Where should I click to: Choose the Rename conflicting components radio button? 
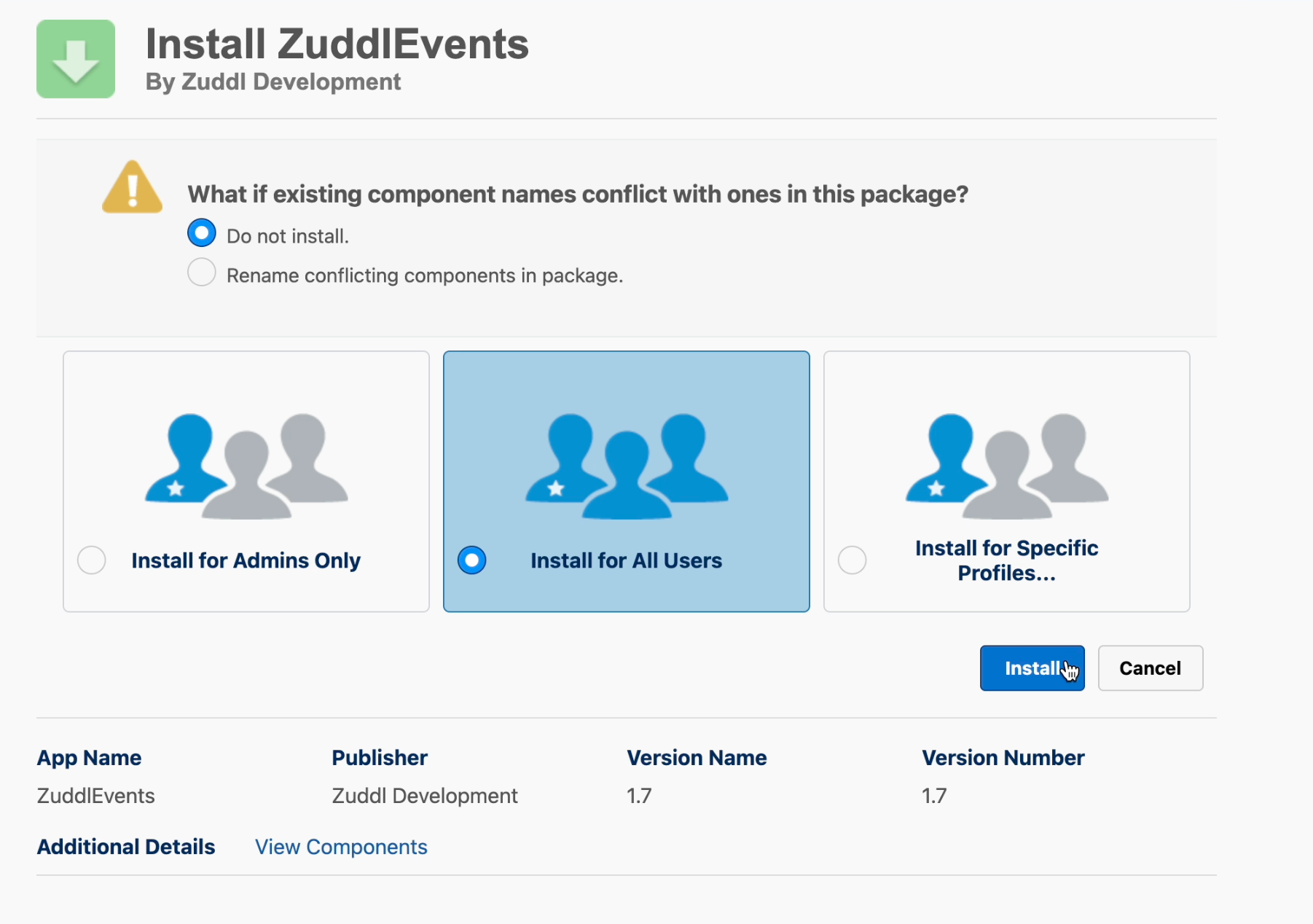[x=202, y=273]
